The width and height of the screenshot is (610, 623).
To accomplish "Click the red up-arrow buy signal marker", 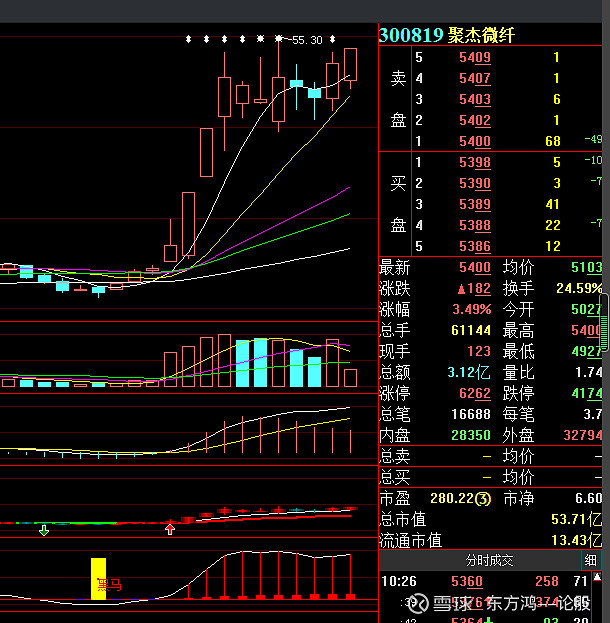I will [x=170, y=529].
